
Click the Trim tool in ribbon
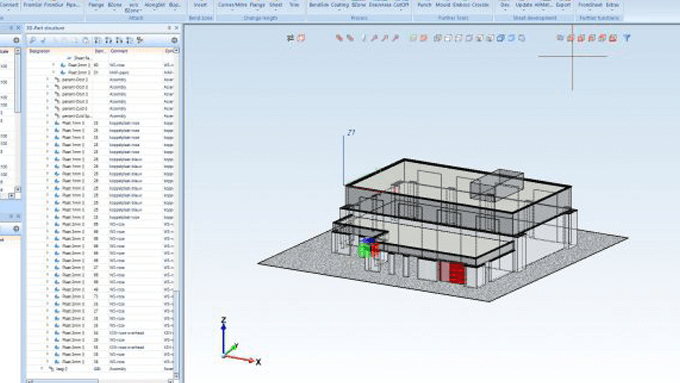point(294,5)
